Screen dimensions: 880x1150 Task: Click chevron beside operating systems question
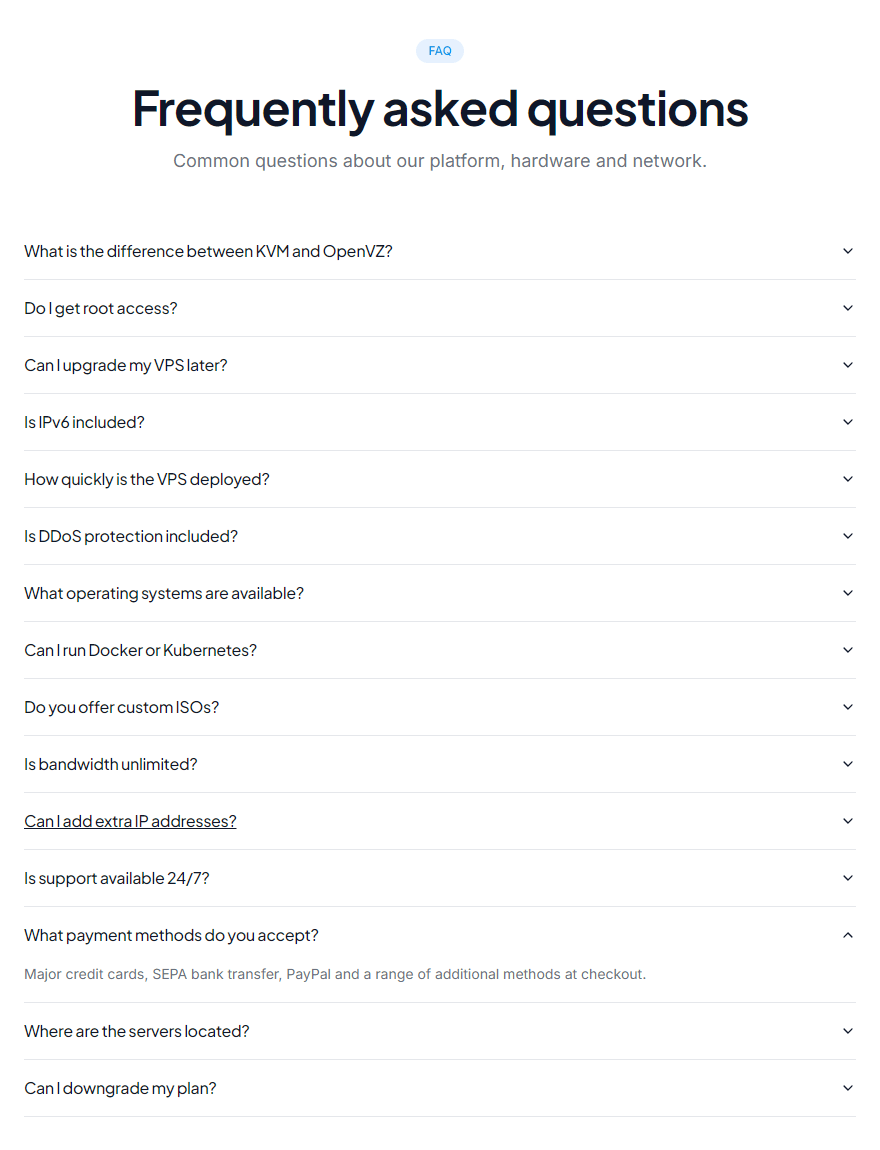(848, 593)
